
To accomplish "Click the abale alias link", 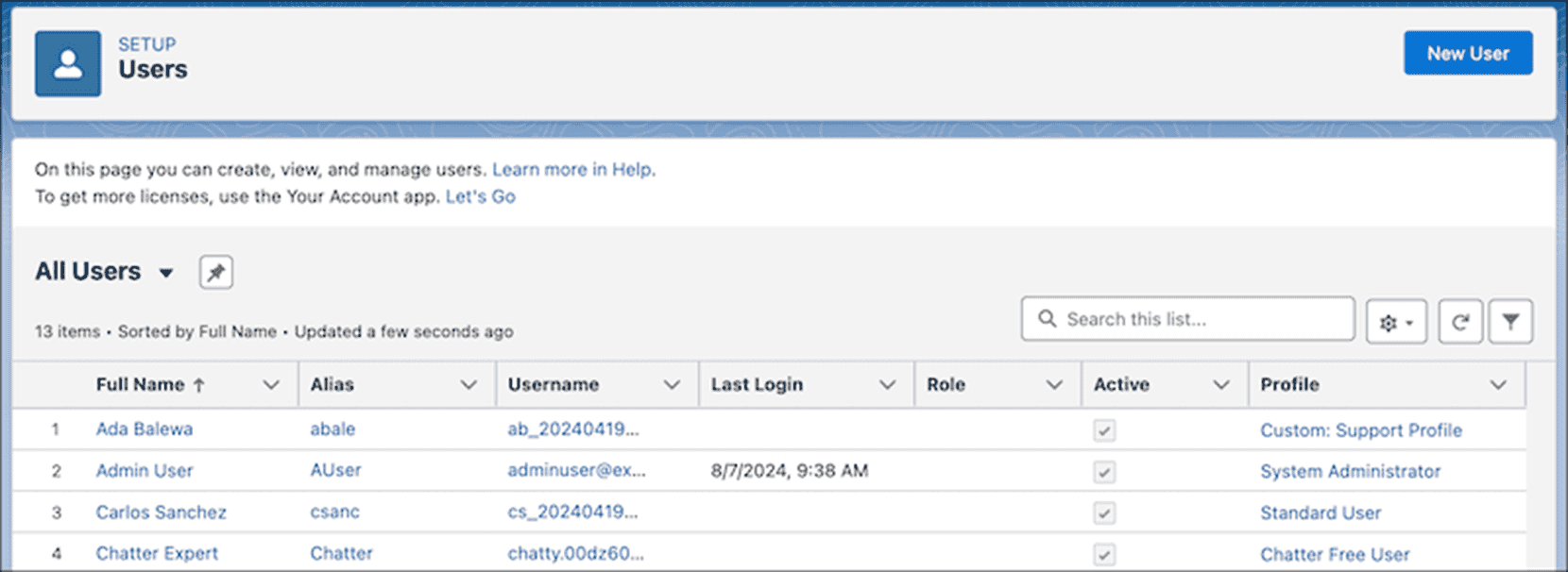I will [x=332, y=429].
